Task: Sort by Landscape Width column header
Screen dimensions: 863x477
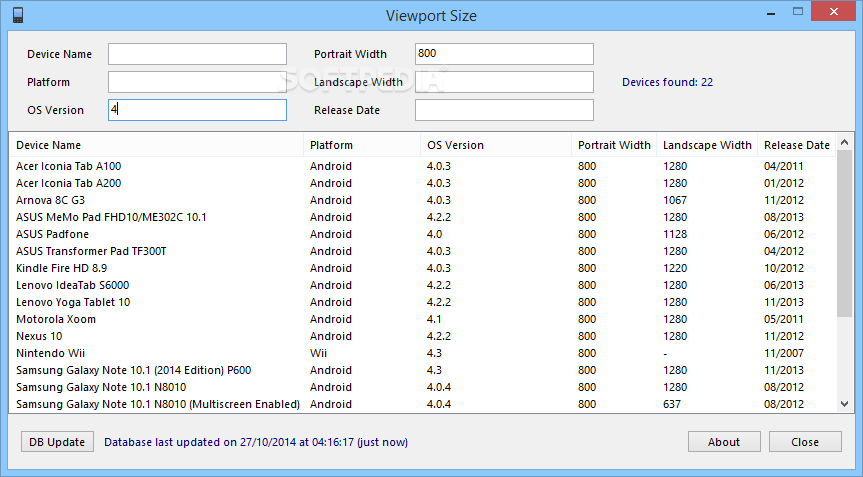Action: point(707,145)
